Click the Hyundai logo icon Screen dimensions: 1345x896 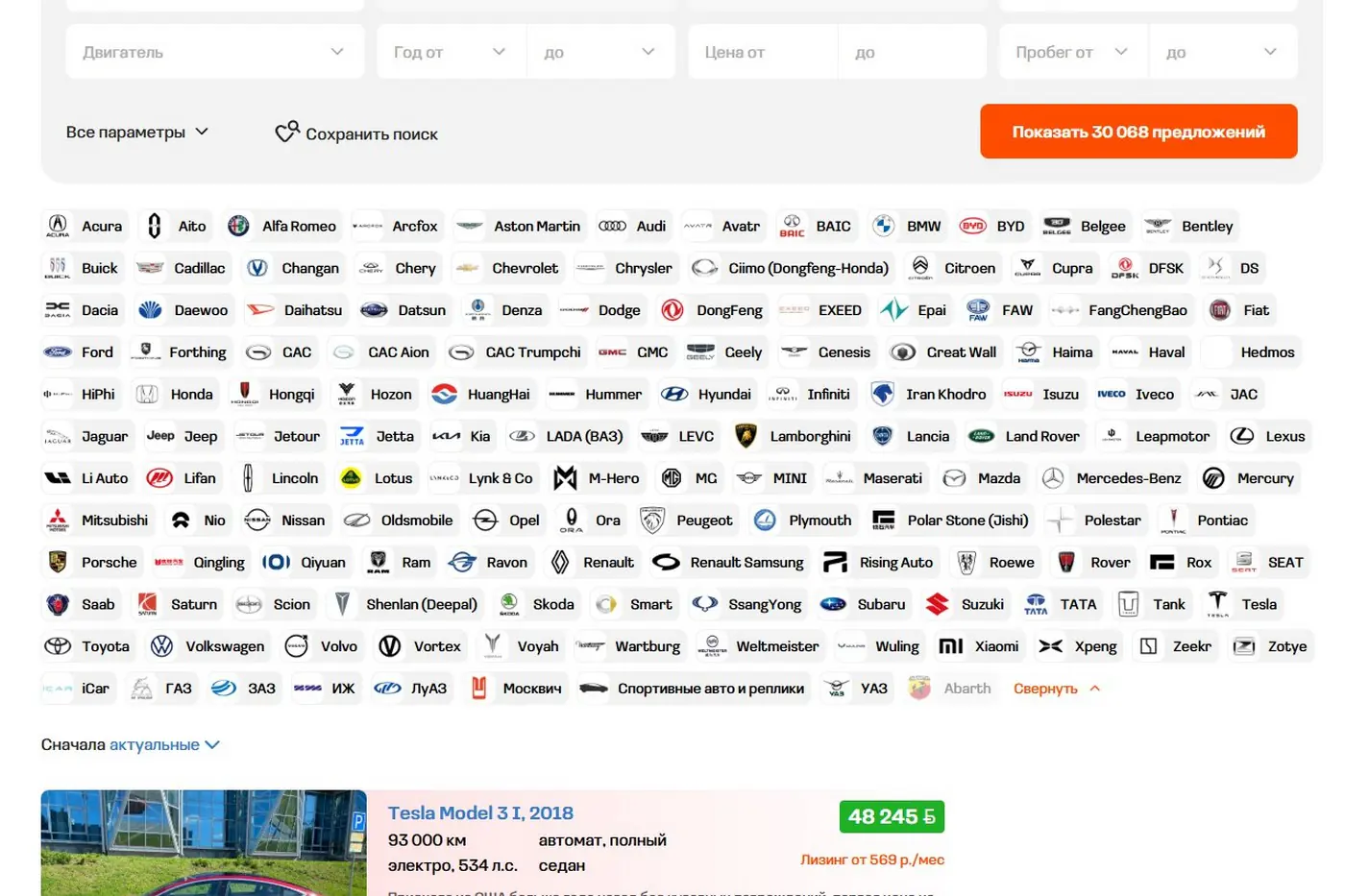pyautogui.click(x=674, y=394)
